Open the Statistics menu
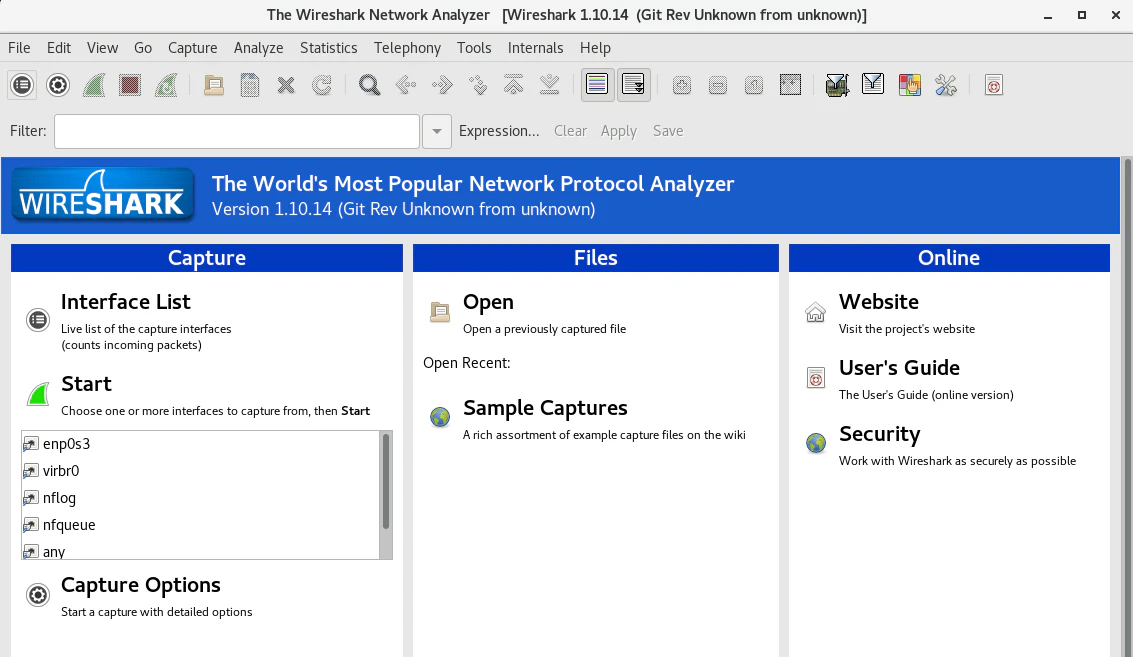 coord(329,48)
